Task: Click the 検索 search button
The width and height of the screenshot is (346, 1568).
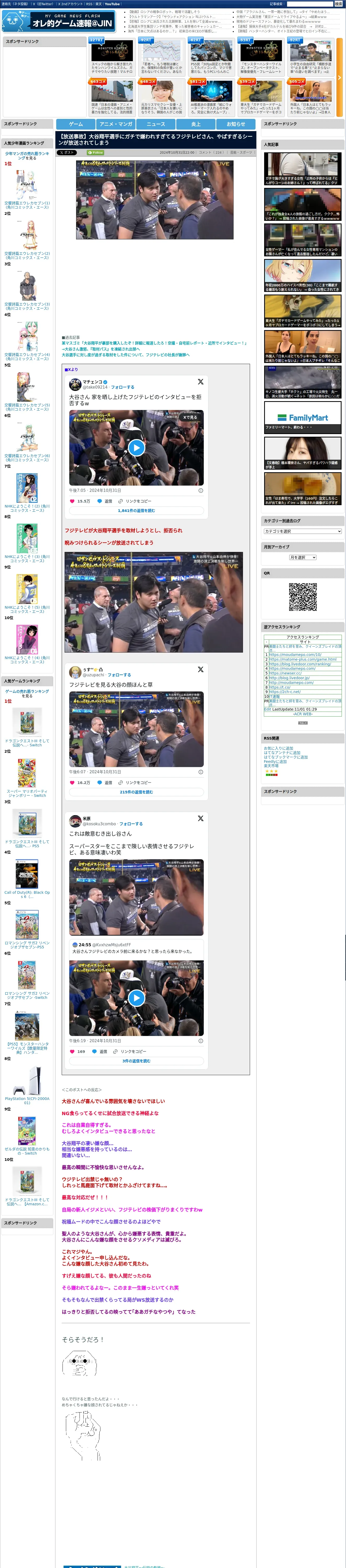Action: pos(339,4)
